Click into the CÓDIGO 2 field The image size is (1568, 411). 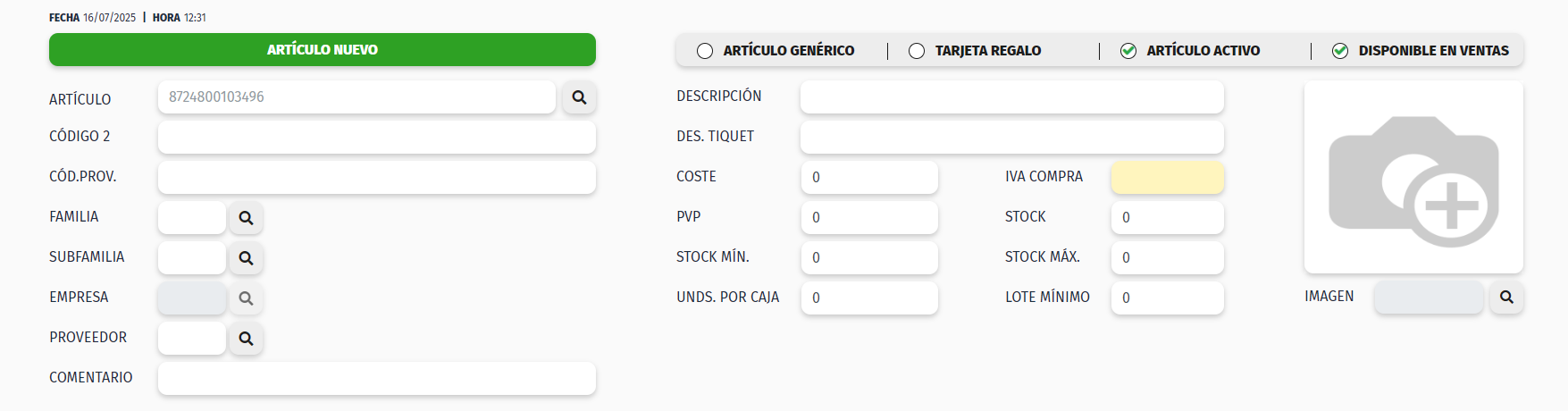376,138
